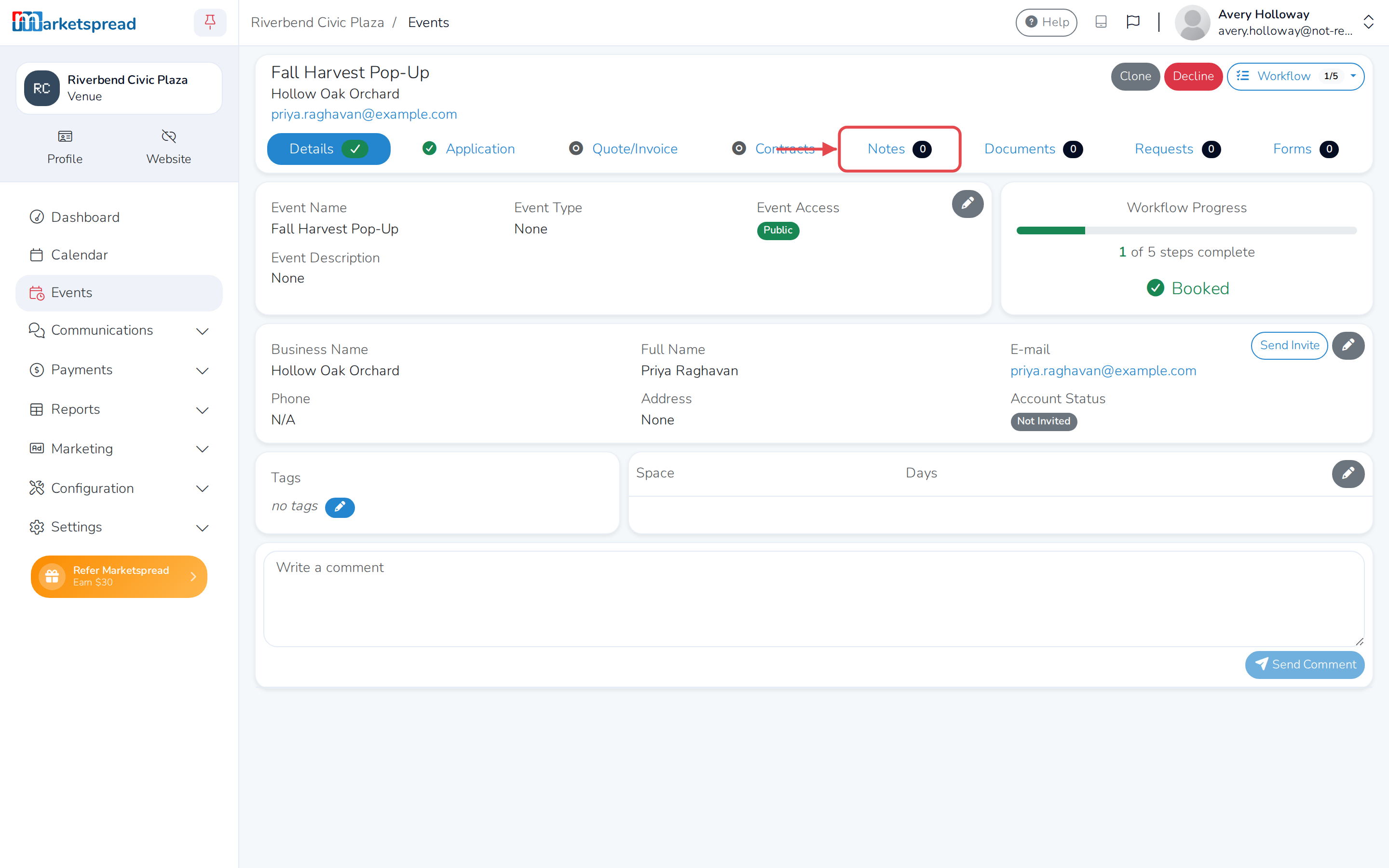The width and height of the screenshot is (1389, 868).
Task: Click the workflow progress bar
Action: (x=1186, y=231)
